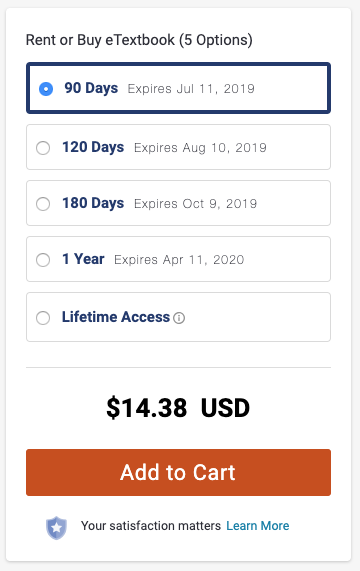Click the 120 Days label text
This screenshot has height=571, width=360.
point(93,147)
